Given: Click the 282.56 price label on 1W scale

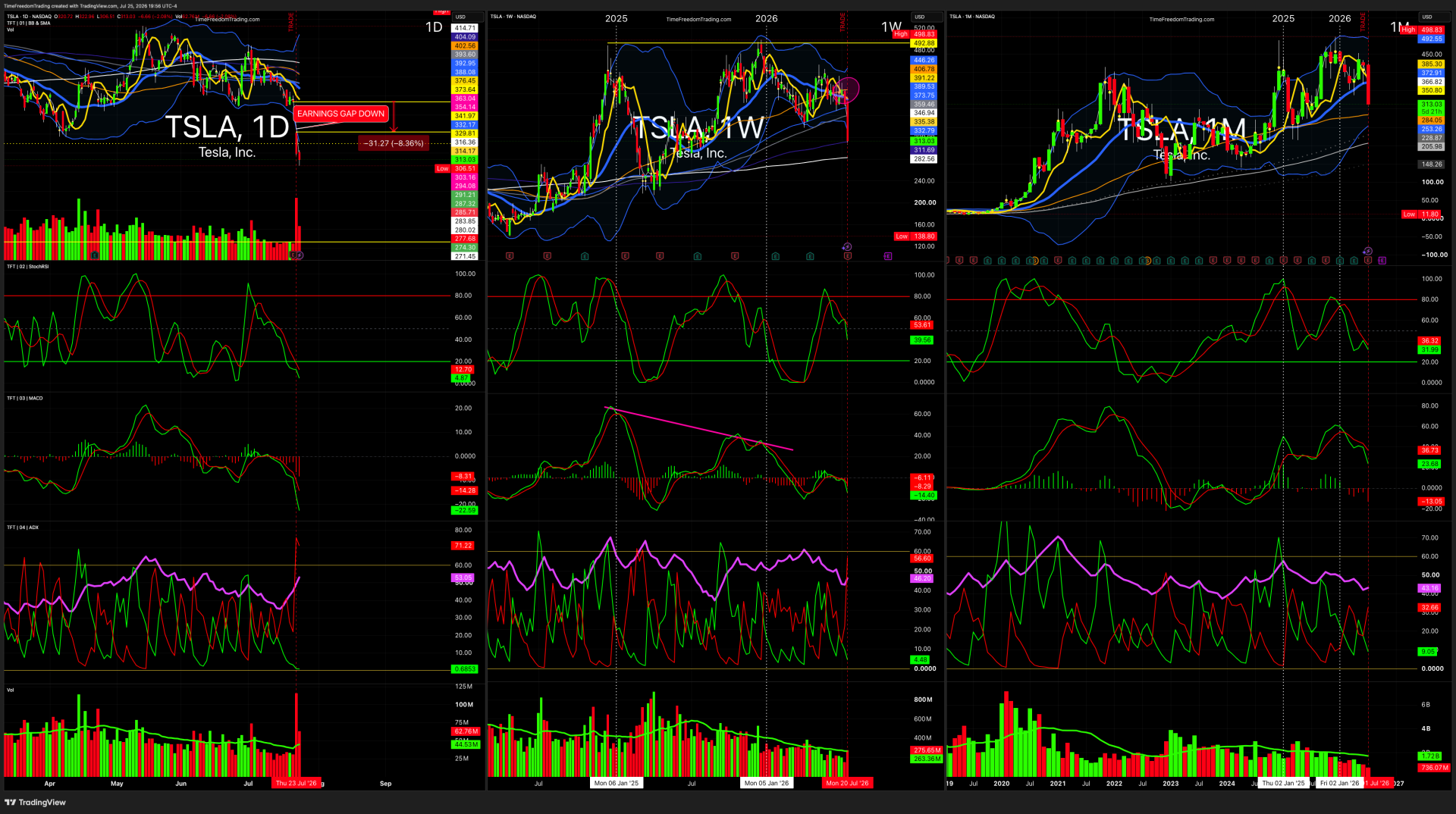Looking at the screenshot, I should (x=924, y=159).
